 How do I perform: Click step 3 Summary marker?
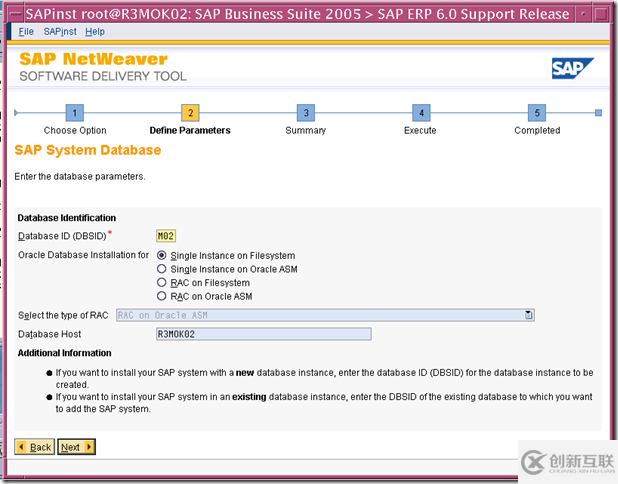click(306, 113)
